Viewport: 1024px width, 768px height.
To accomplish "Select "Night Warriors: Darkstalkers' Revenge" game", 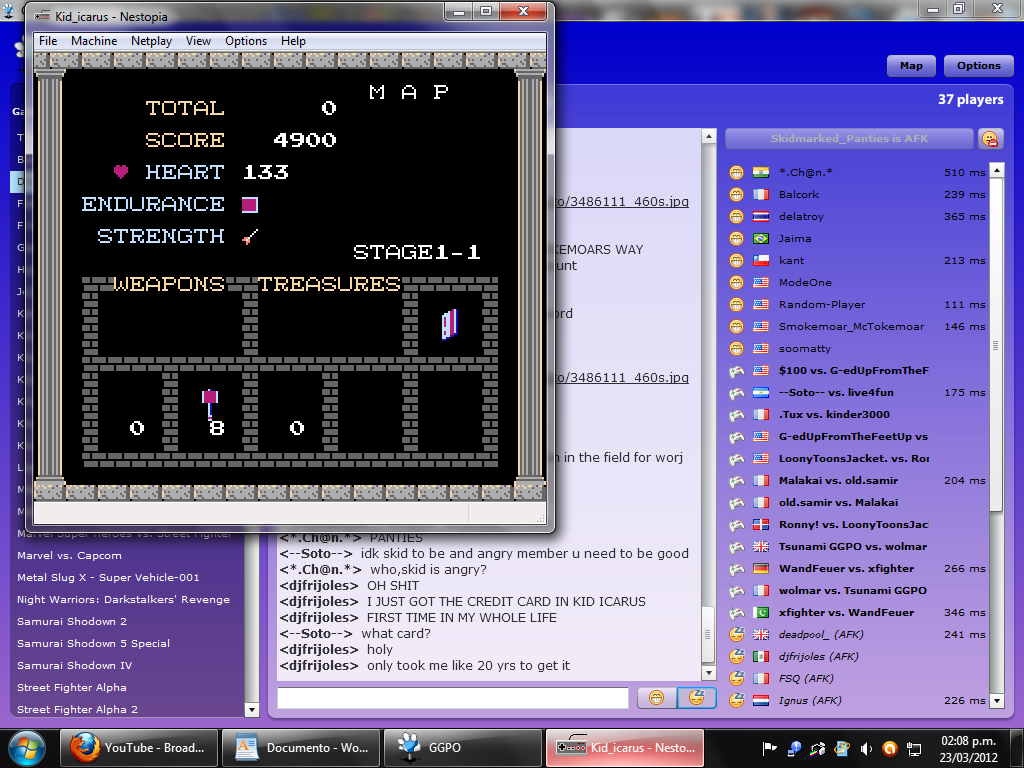I will point(123,600).
